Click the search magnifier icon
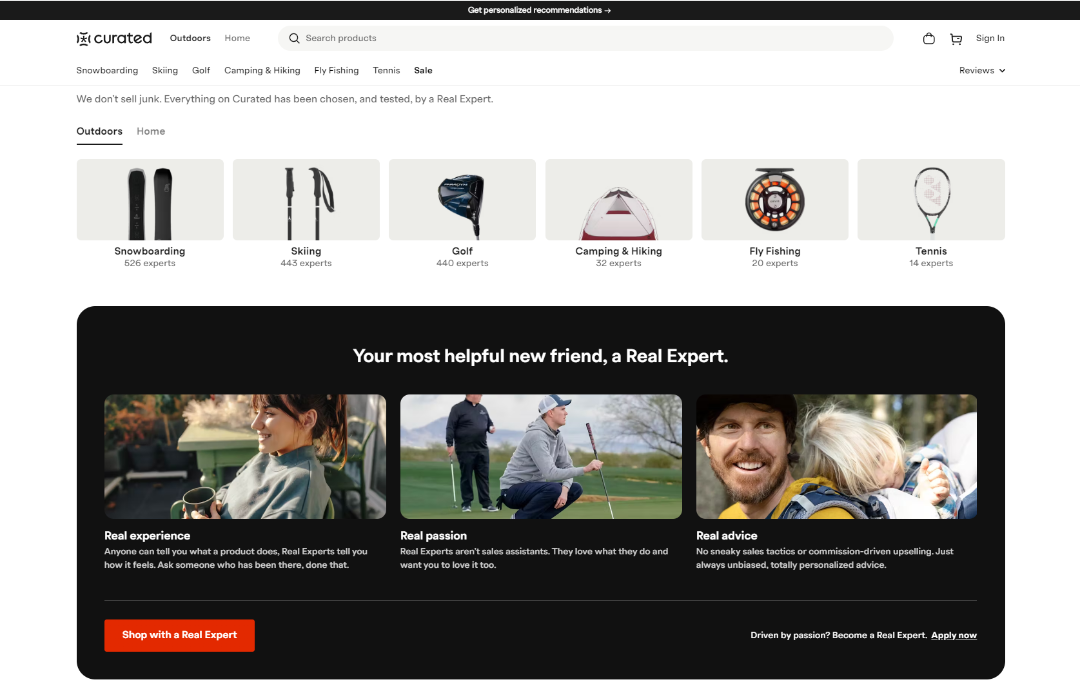Screen dimensions: 1080x698 (294, 38)
